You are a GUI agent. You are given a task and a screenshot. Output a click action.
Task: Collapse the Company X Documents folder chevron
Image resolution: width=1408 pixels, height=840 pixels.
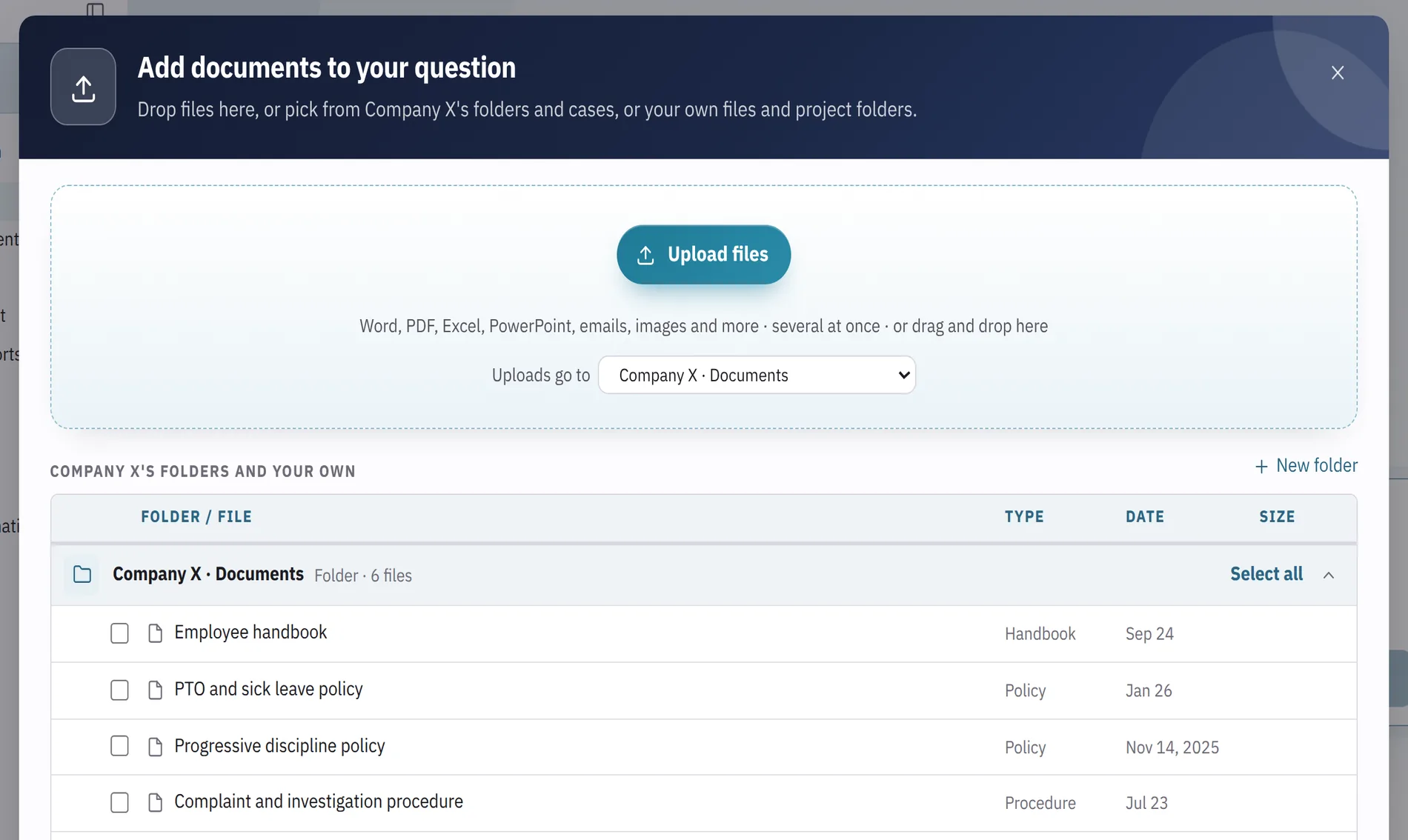(x=1329, y=575)
